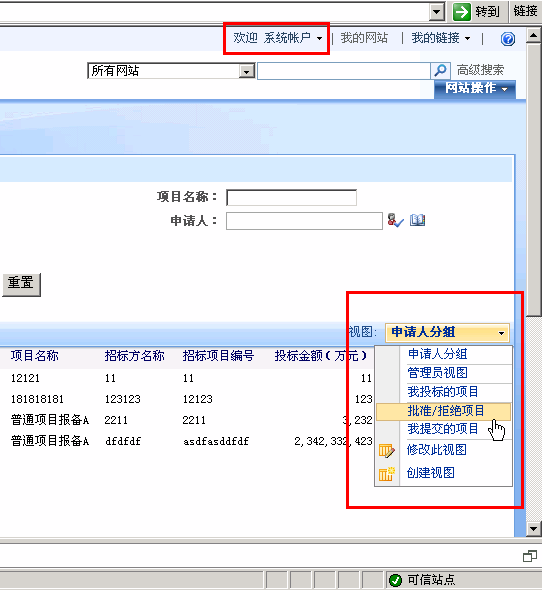Image resolution: width=542 pixels, height=590 pixels.
Task: Open the 申请人分组 view selector dropdown
Action: [x=448, y=332]
